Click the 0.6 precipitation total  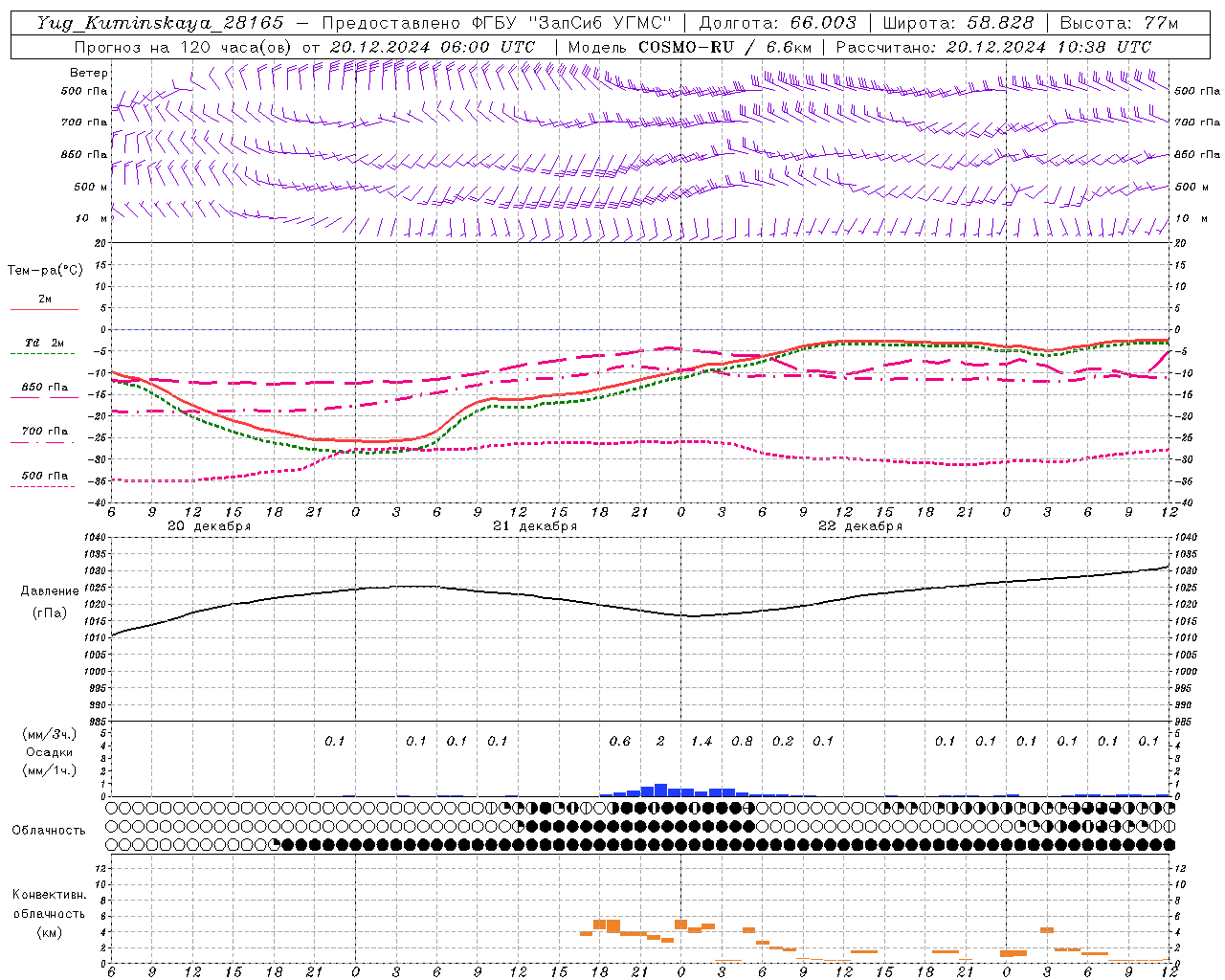click(620, 741)
